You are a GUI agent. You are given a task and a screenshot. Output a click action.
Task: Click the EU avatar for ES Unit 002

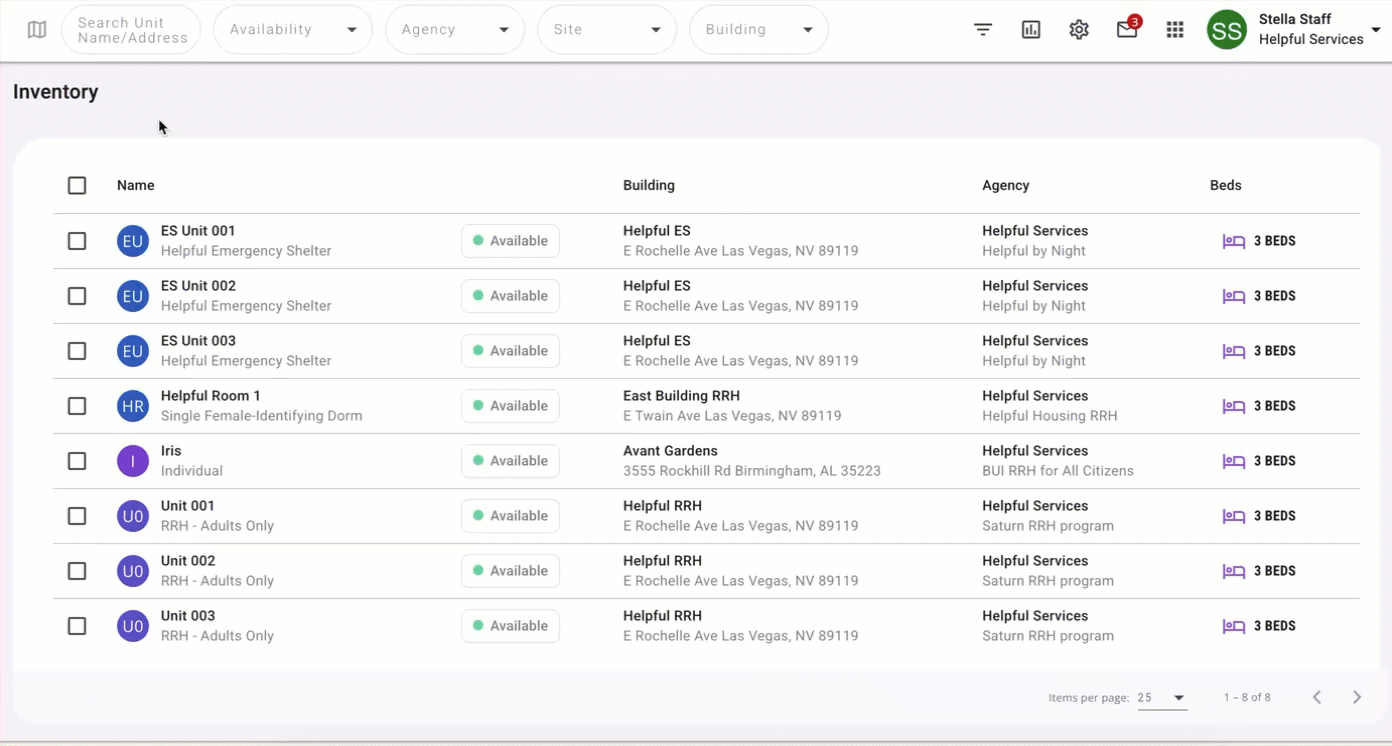coord(133,296)
